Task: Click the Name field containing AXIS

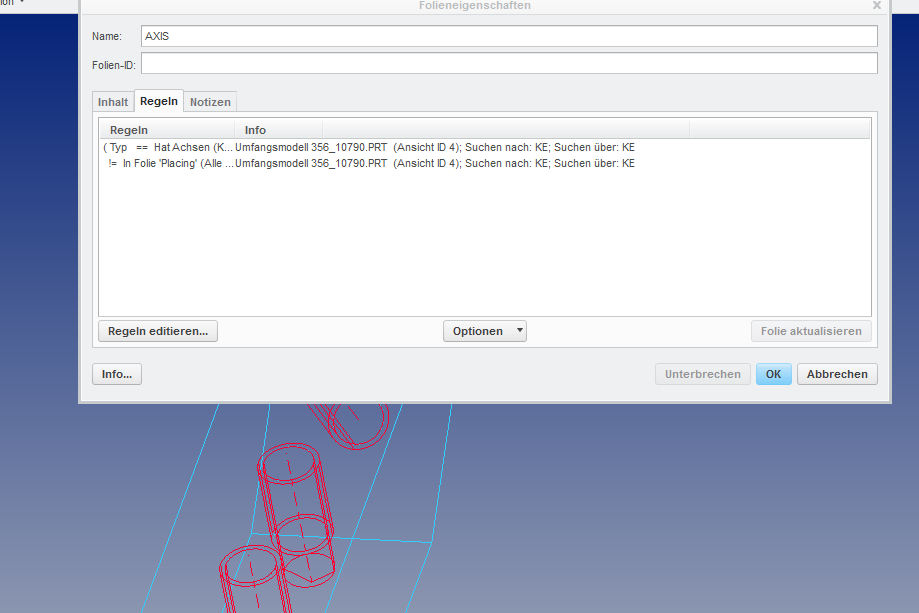Action: tap(509, 36)
